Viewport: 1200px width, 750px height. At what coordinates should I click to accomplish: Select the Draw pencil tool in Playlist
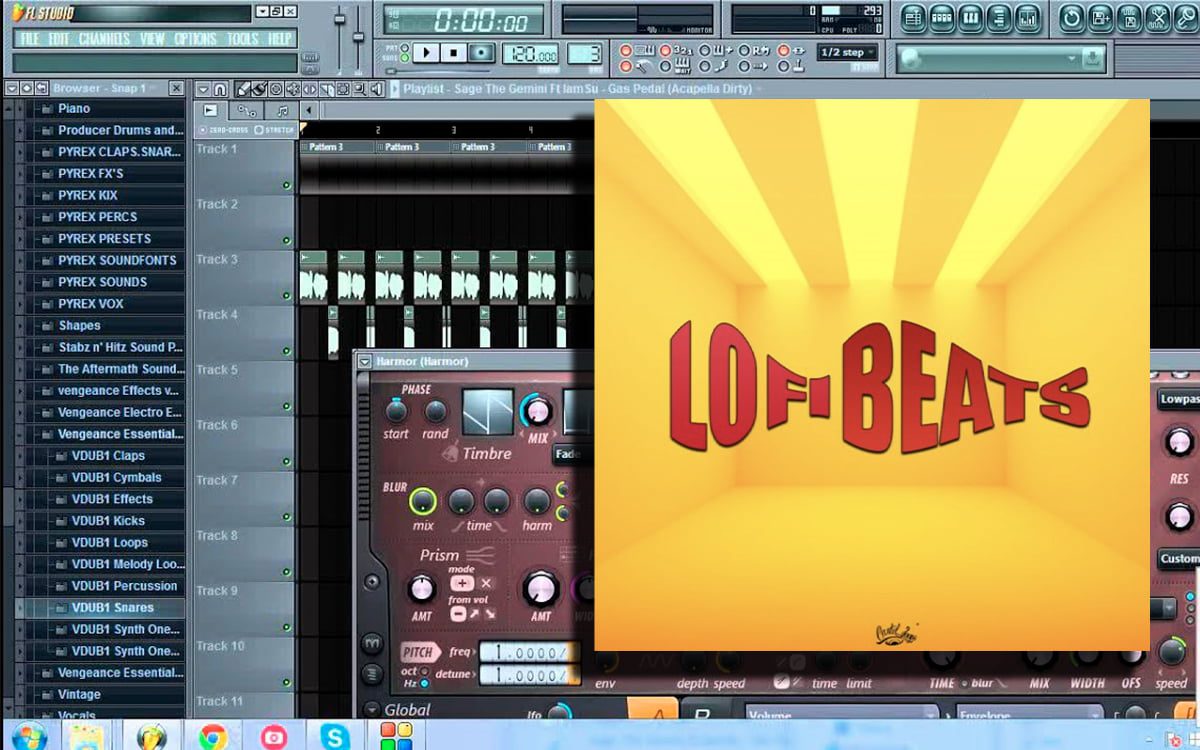[x=242, y=89]
